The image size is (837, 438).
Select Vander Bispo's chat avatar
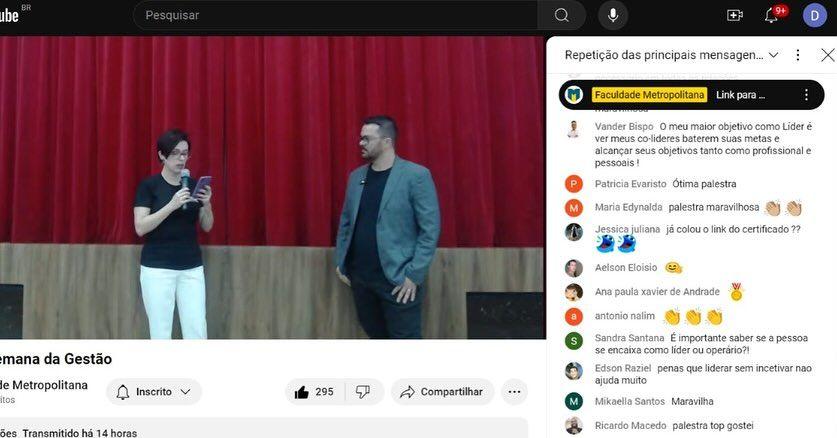coord(573,129)
